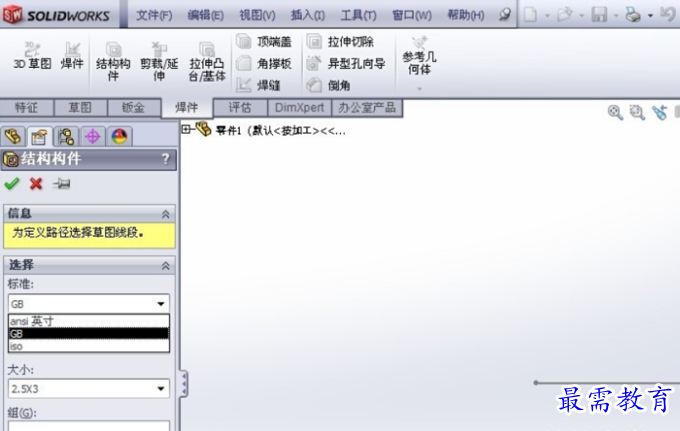Viewport: 680px width, 431px height.
Task: Click the previous view icon
Action: coord(660,112)
